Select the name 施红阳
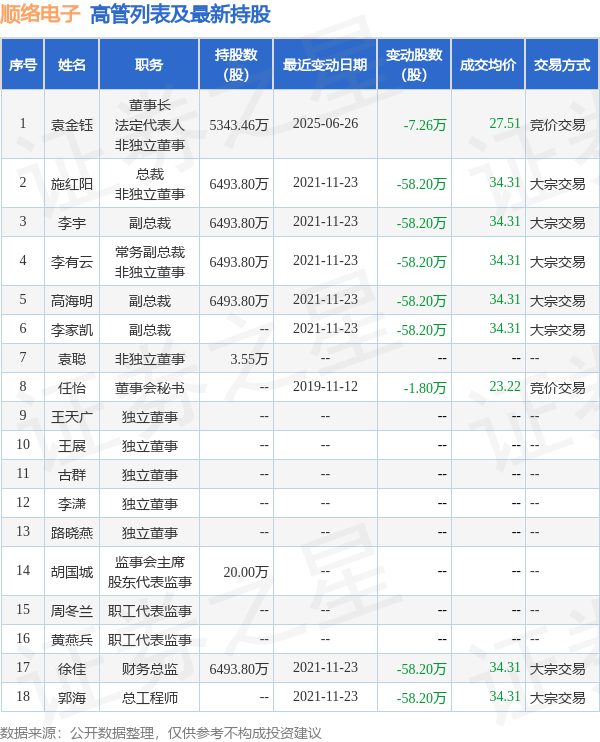This screenshot has width=600, height=742. click(72, 184)
